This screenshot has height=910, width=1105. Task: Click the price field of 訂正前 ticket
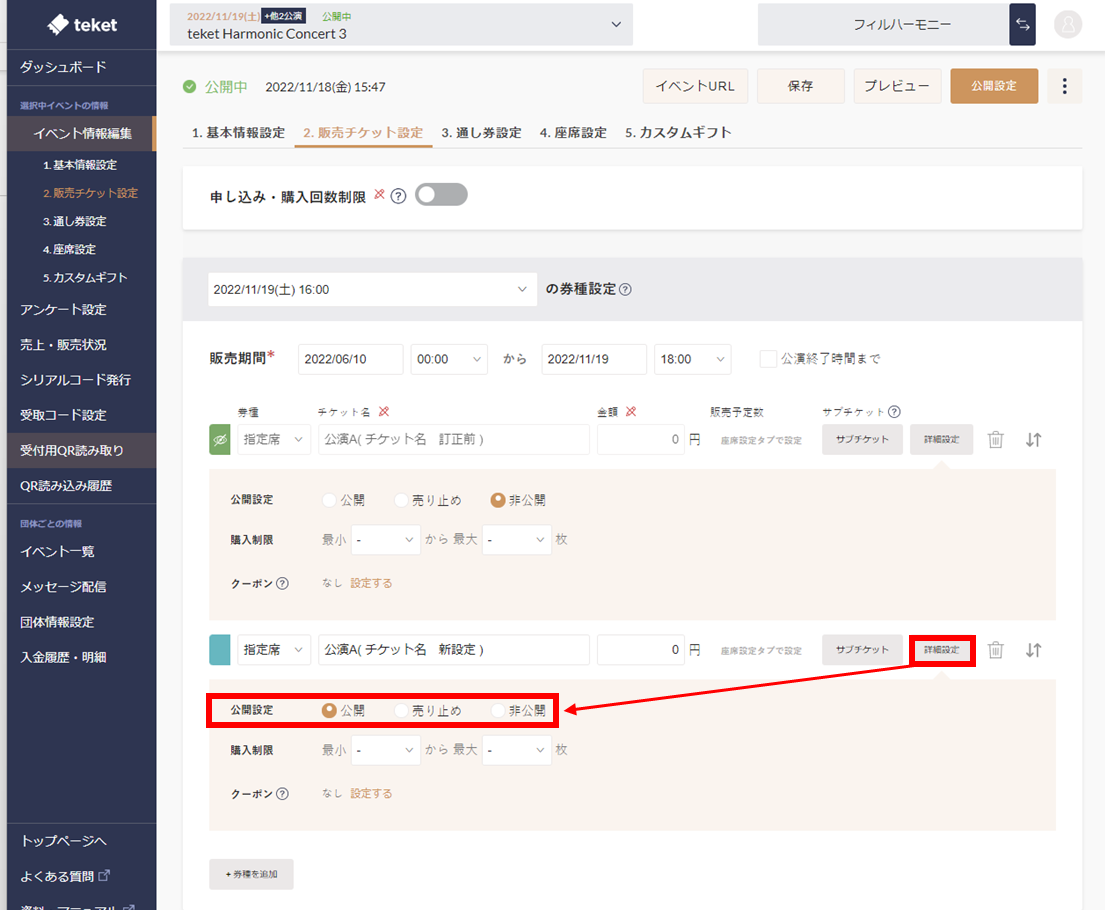pos(641,440)
